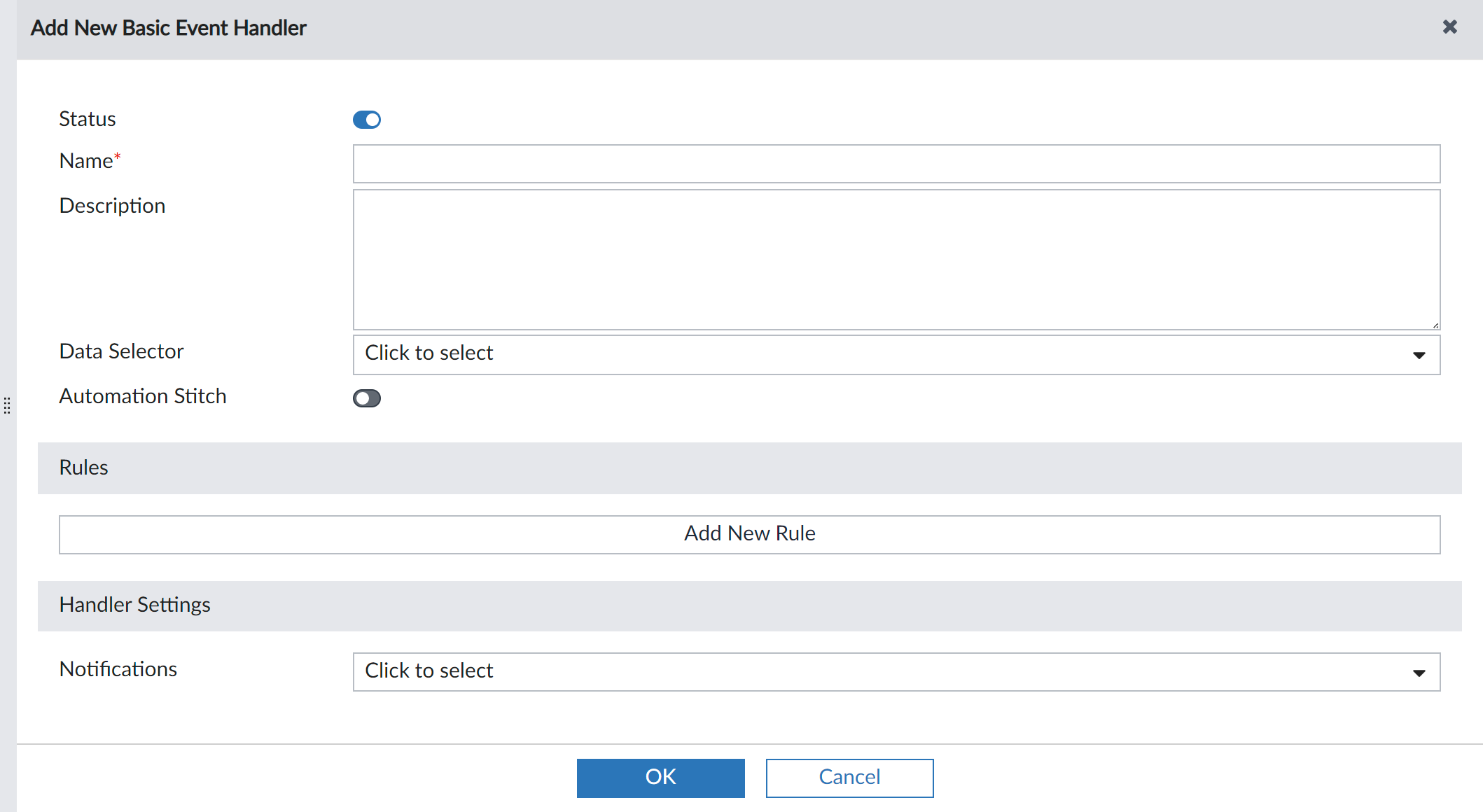
Task: Click the Description text area
Action: click(840, 259)
